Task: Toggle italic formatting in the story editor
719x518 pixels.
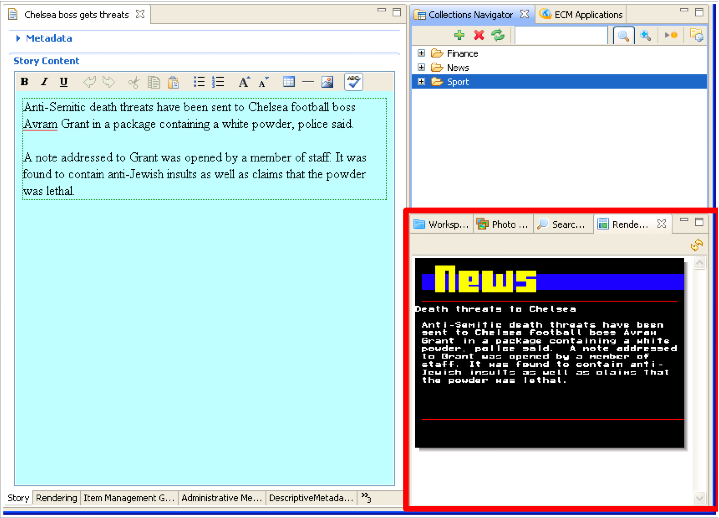Action: click(x=44, y=82)
